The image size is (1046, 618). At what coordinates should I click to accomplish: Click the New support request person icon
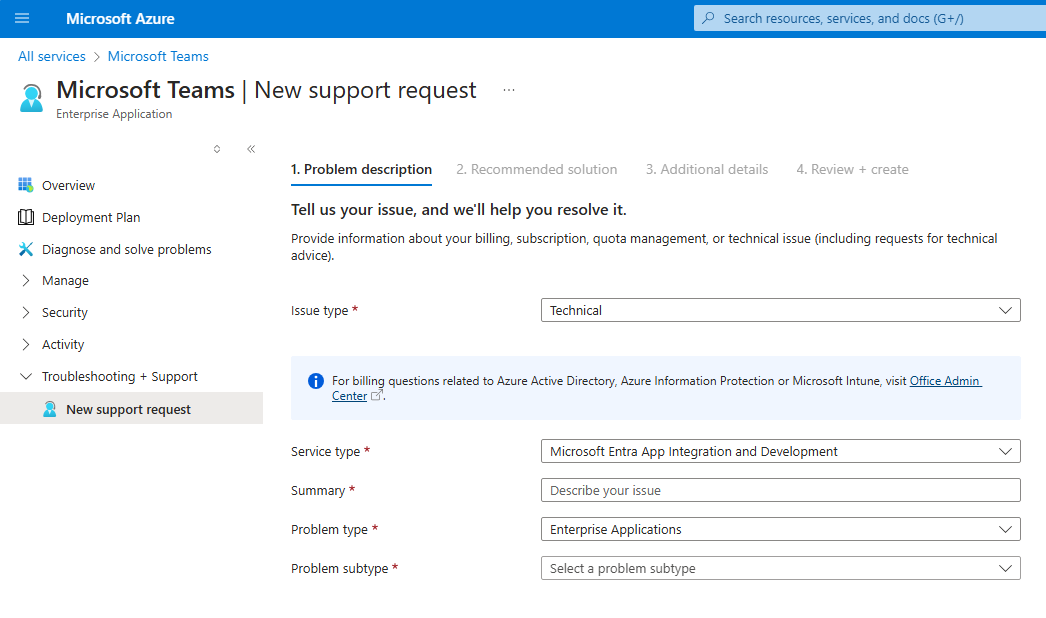tap(49, 409)
